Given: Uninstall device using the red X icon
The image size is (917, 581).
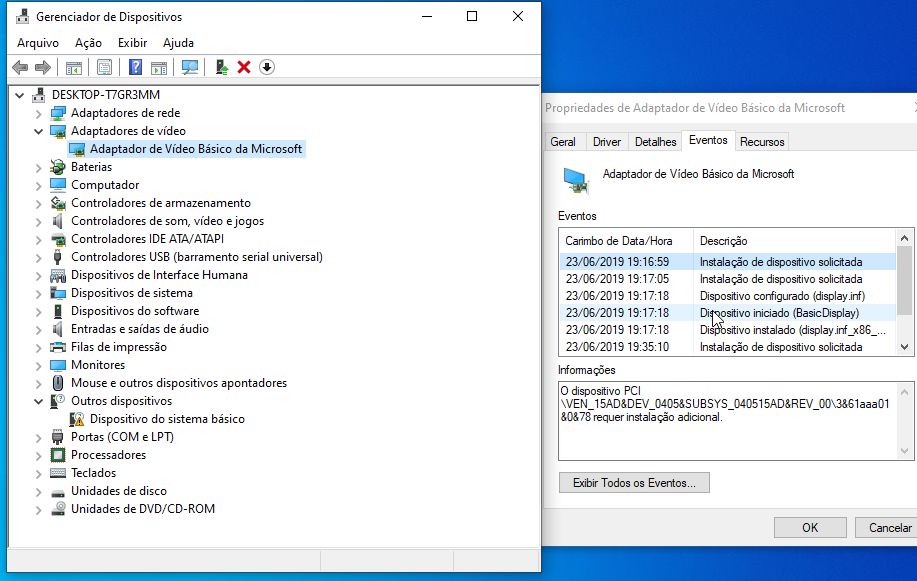Looking at the screenshot, I should (244, 67).
